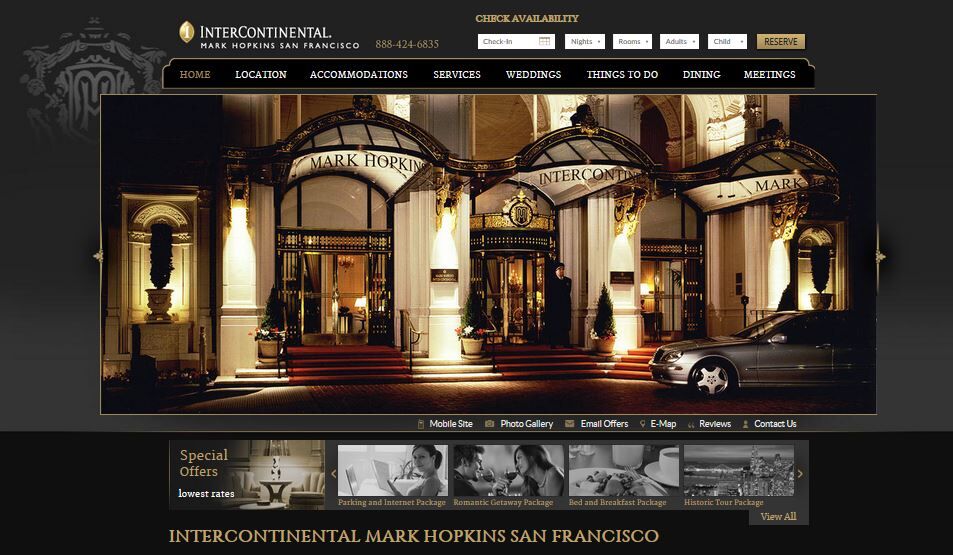Open the Location menu

261,74
